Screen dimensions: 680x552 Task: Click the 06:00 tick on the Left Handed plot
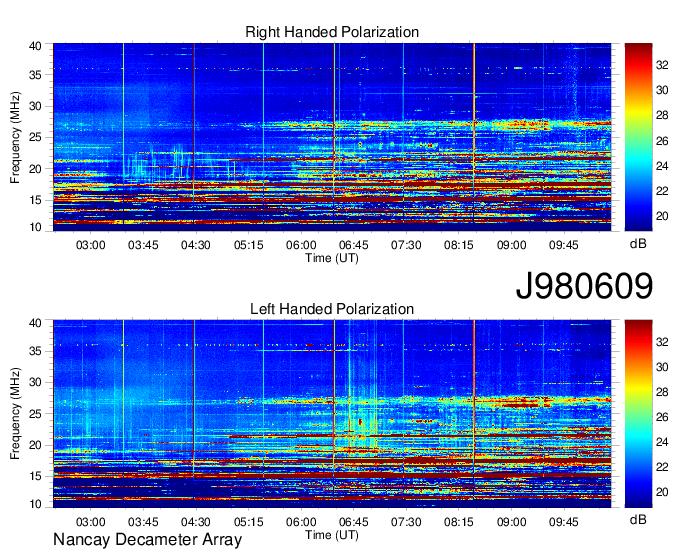pyautogui.click(x=301, y=522)
